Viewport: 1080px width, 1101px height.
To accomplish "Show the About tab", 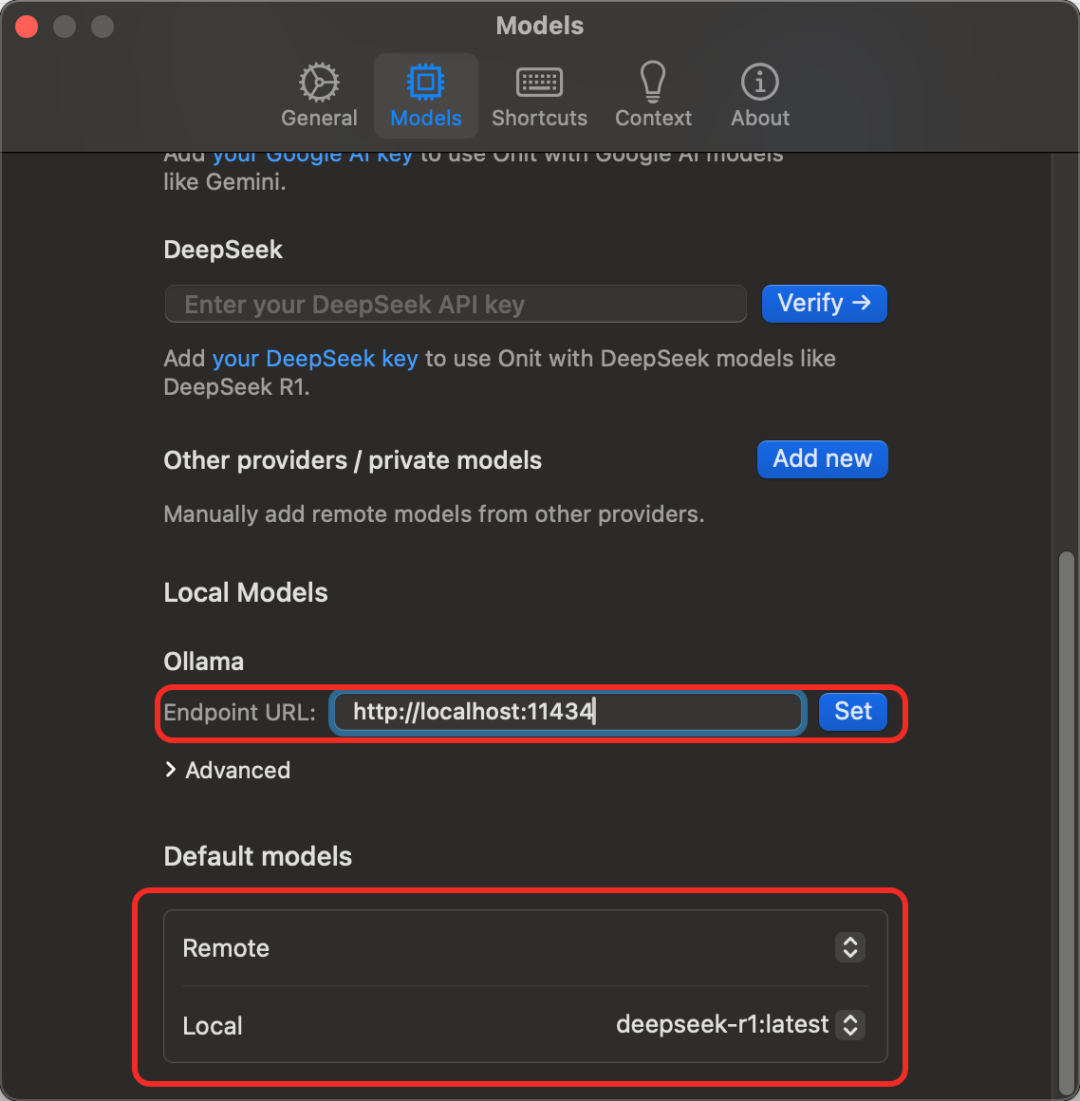I will pyautogui.click(x=760, y=95).
